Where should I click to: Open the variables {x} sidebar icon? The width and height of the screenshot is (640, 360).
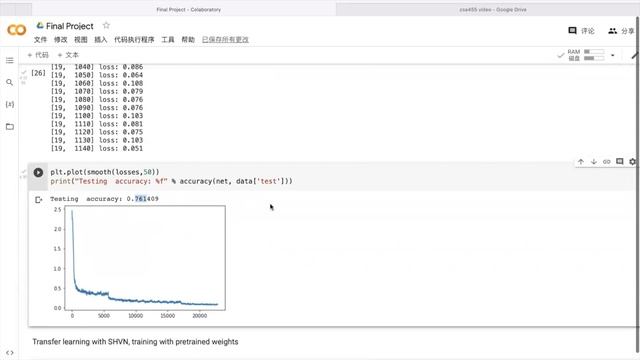tap(10, 104)
